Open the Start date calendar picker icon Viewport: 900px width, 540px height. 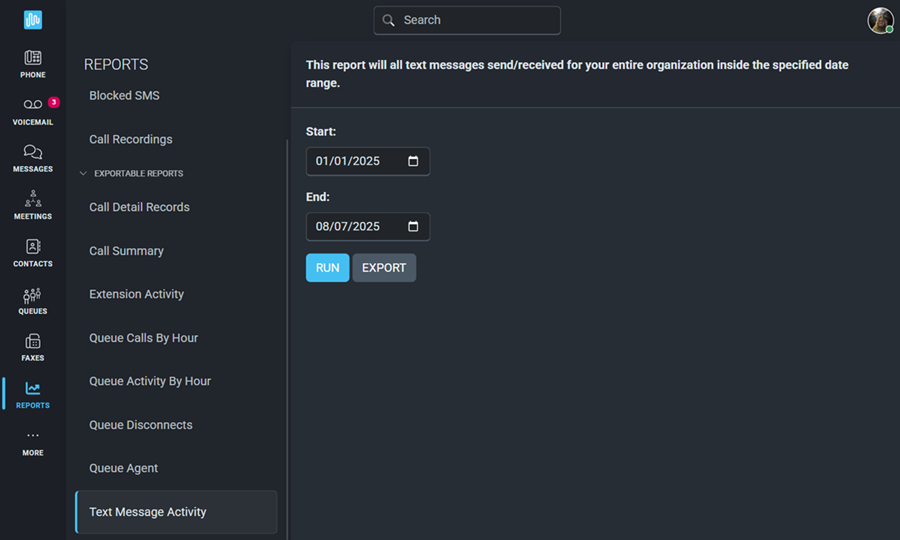(413, 161)
